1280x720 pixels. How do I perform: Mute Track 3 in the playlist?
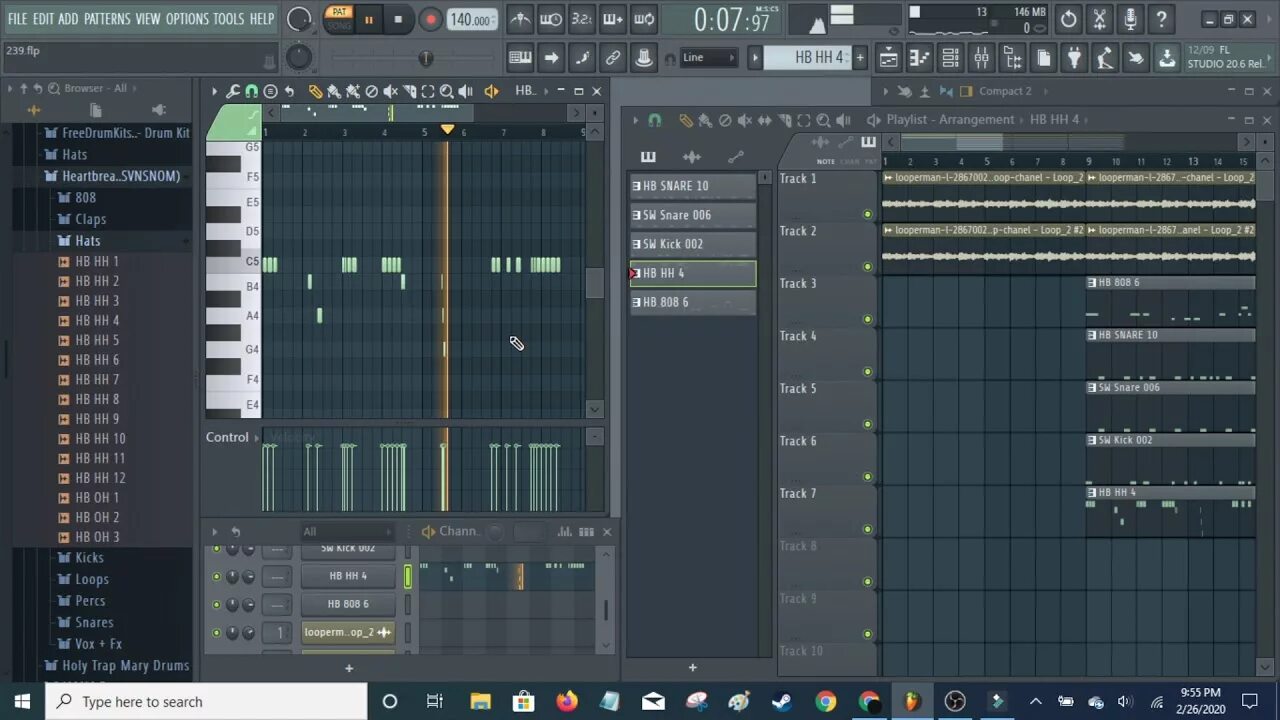(867, 319)
